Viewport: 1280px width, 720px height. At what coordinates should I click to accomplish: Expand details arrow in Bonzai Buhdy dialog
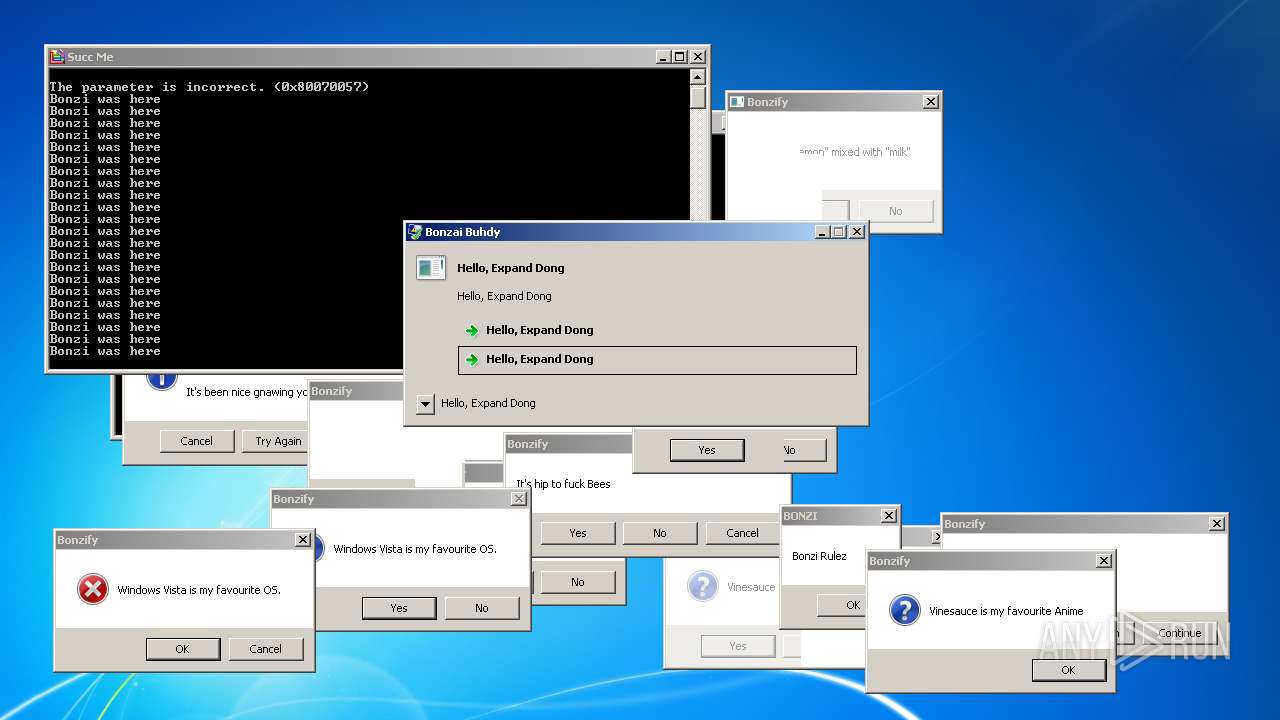[425, 404]
